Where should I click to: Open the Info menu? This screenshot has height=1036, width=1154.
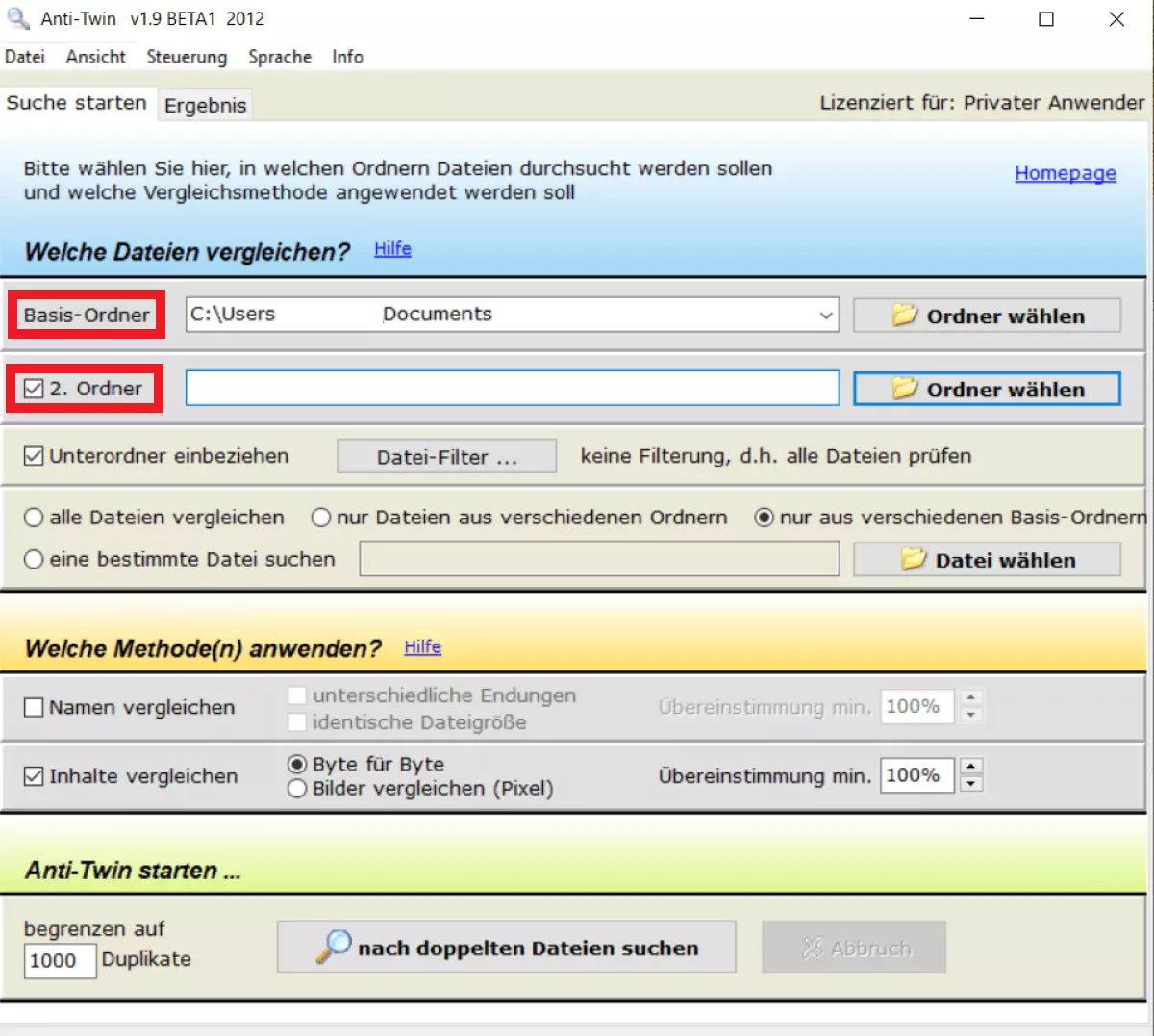[x=348, y=57]
